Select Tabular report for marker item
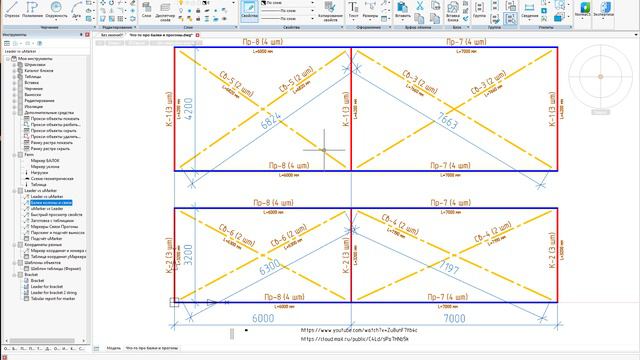This screenshot has height=360, width=640. tap(53, 298)
